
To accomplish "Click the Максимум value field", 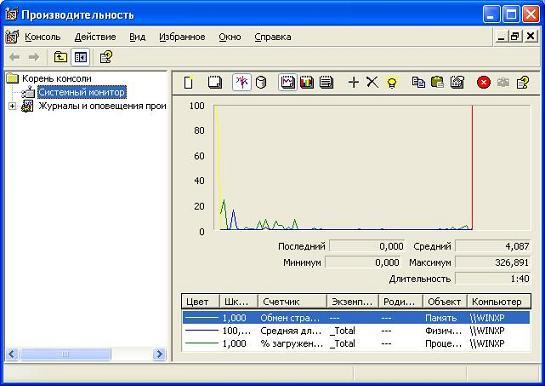I will tap(493, 262).
